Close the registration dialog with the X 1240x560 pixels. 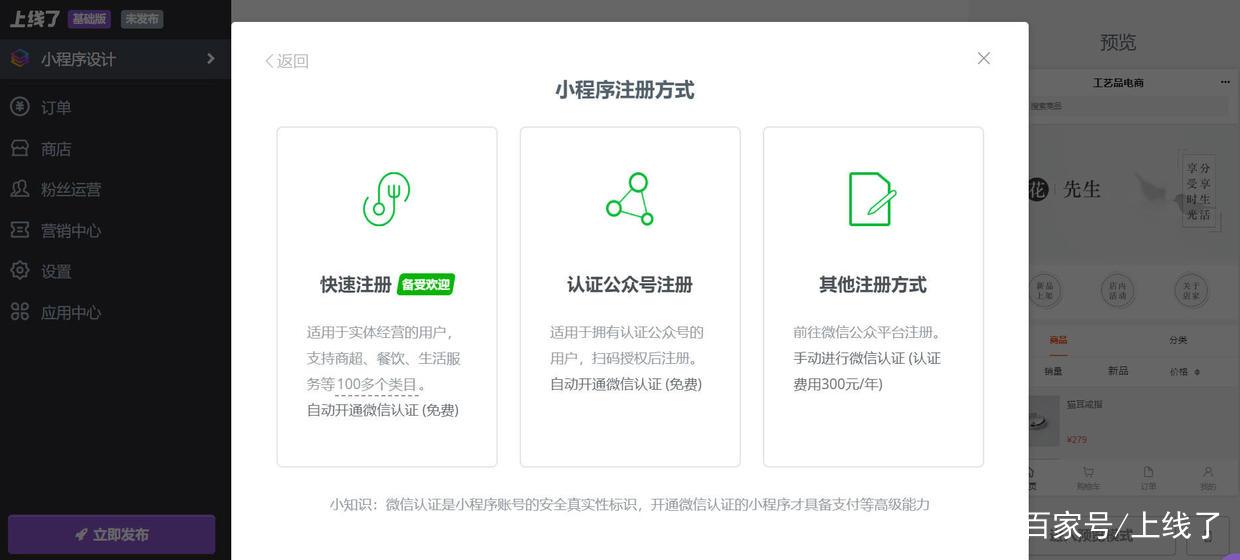pos(984,58)
